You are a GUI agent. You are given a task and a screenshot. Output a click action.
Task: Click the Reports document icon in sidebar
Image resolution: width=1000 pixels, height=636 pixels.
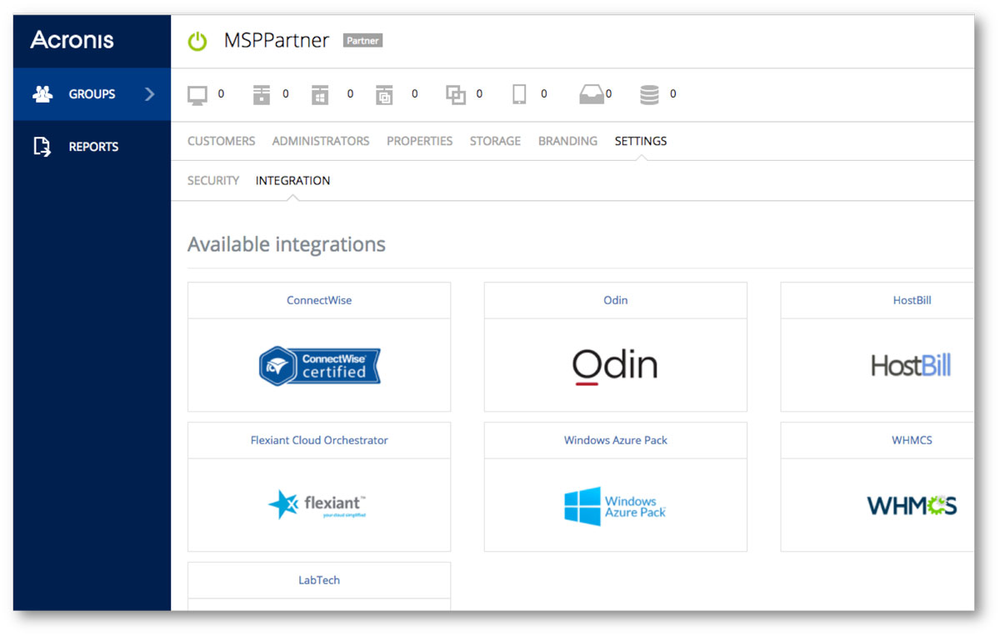[42, 147]
